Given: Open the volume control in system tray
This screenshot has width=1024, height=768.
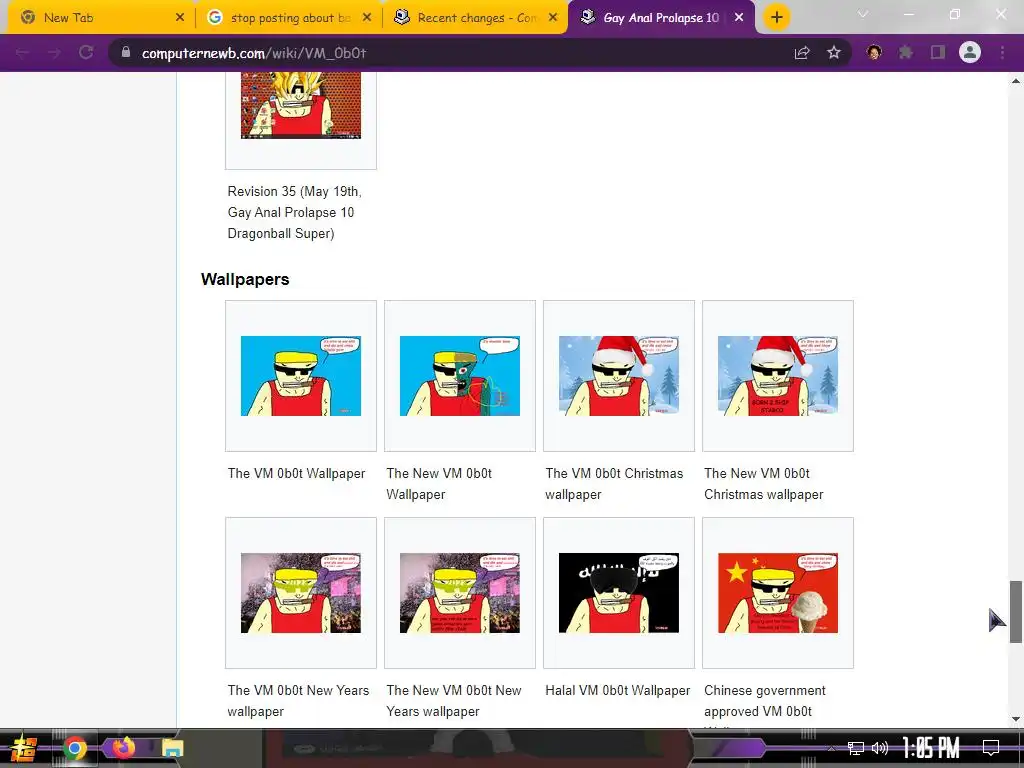Looking at the screenshot, I should 880,748.
